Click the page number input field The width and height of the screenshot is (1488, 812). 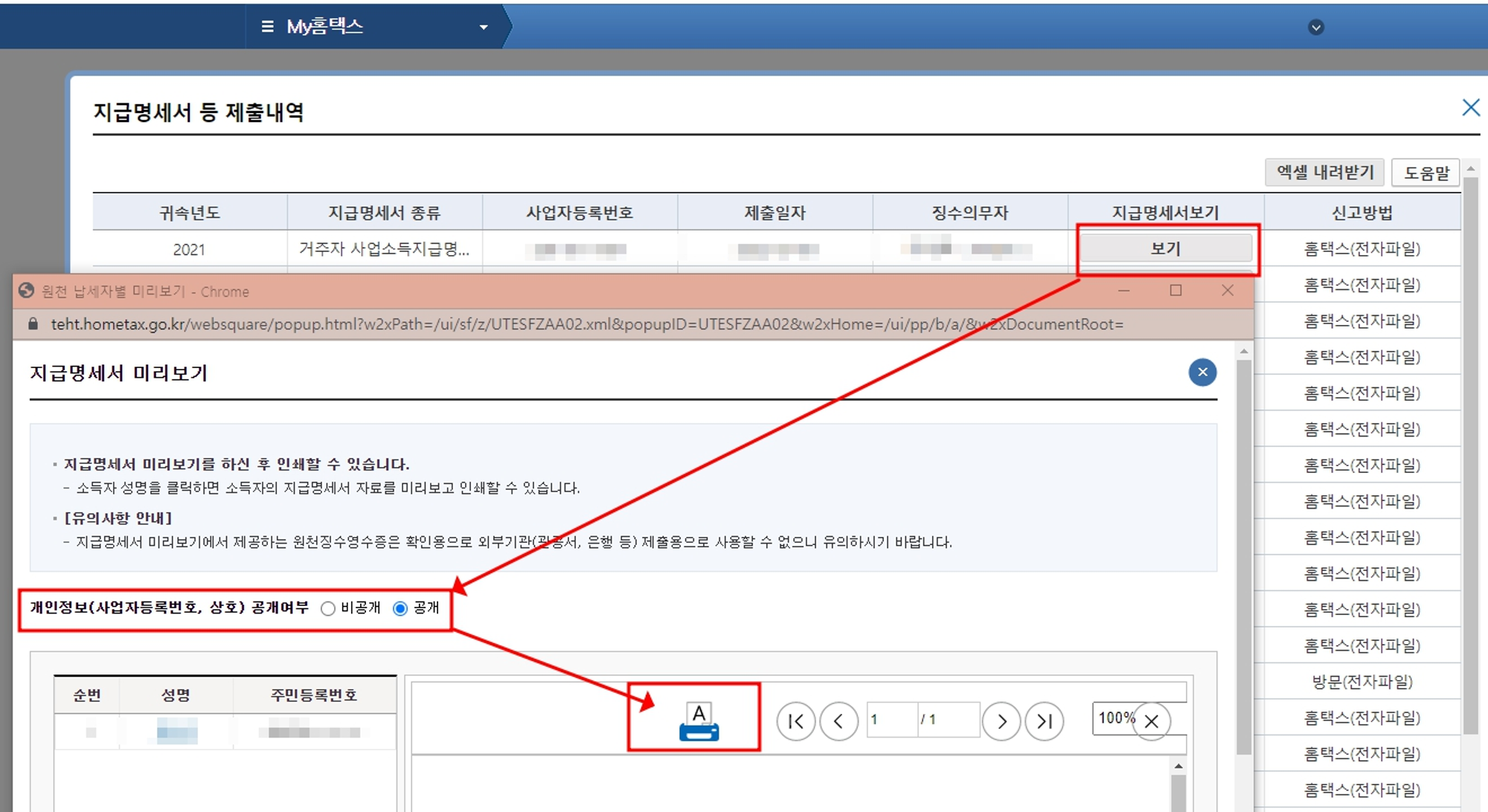point(891,720)
